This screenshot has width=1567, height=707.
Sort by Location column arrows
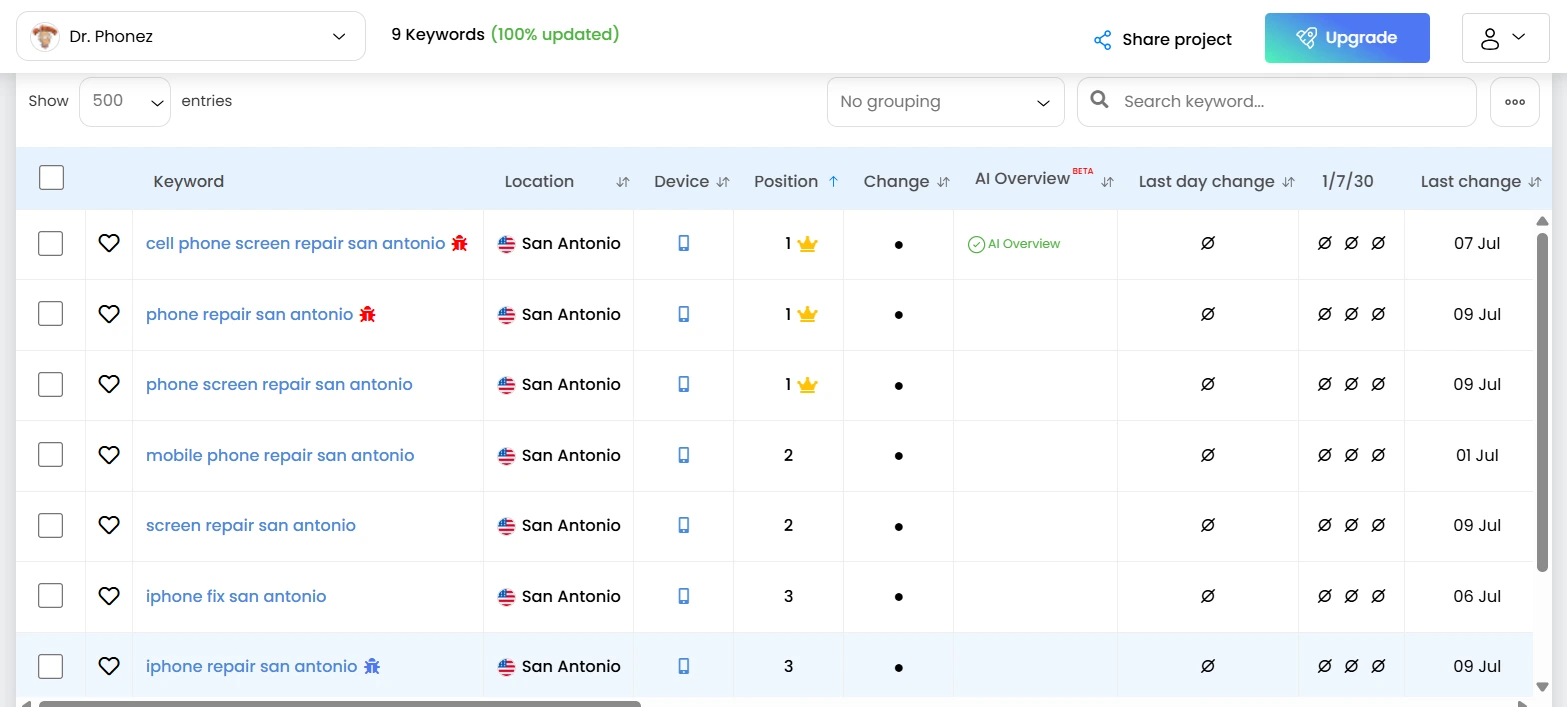click(623, 182)
